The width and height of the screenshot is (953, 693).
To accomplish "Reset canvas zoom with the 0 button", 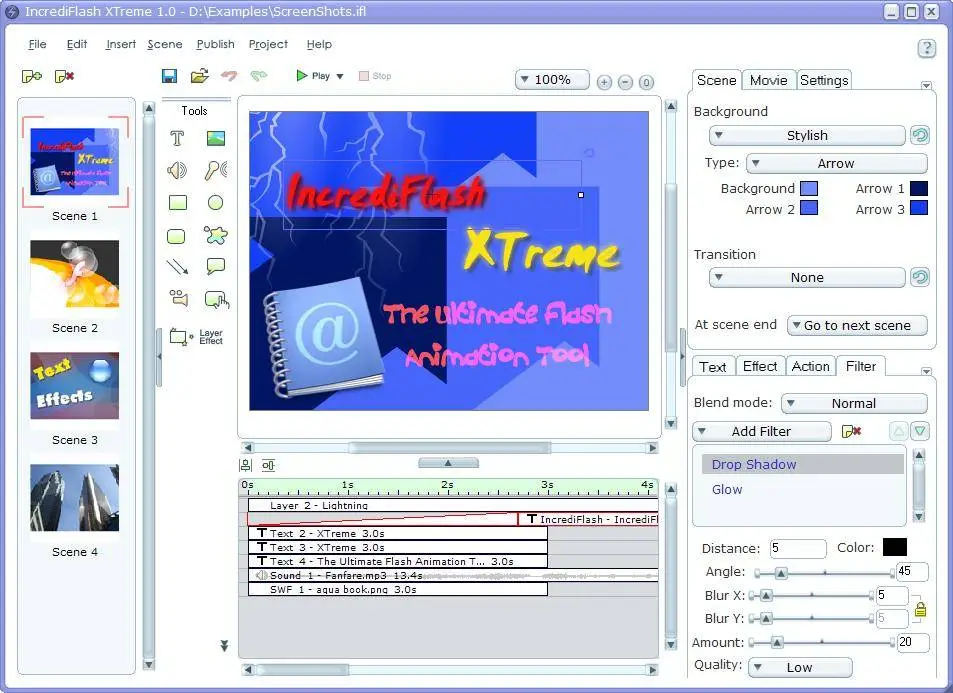I will point(646,82).
